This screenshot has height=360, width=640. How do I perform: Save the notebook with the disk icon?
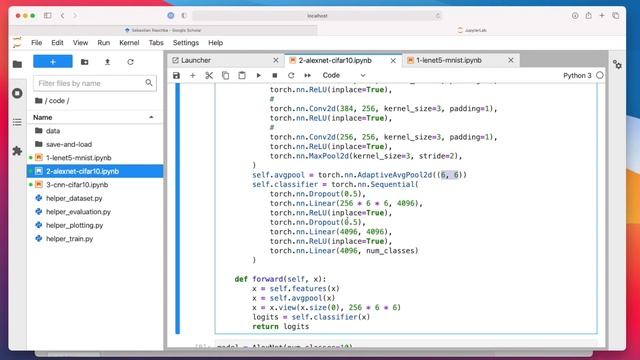(176, 76)
